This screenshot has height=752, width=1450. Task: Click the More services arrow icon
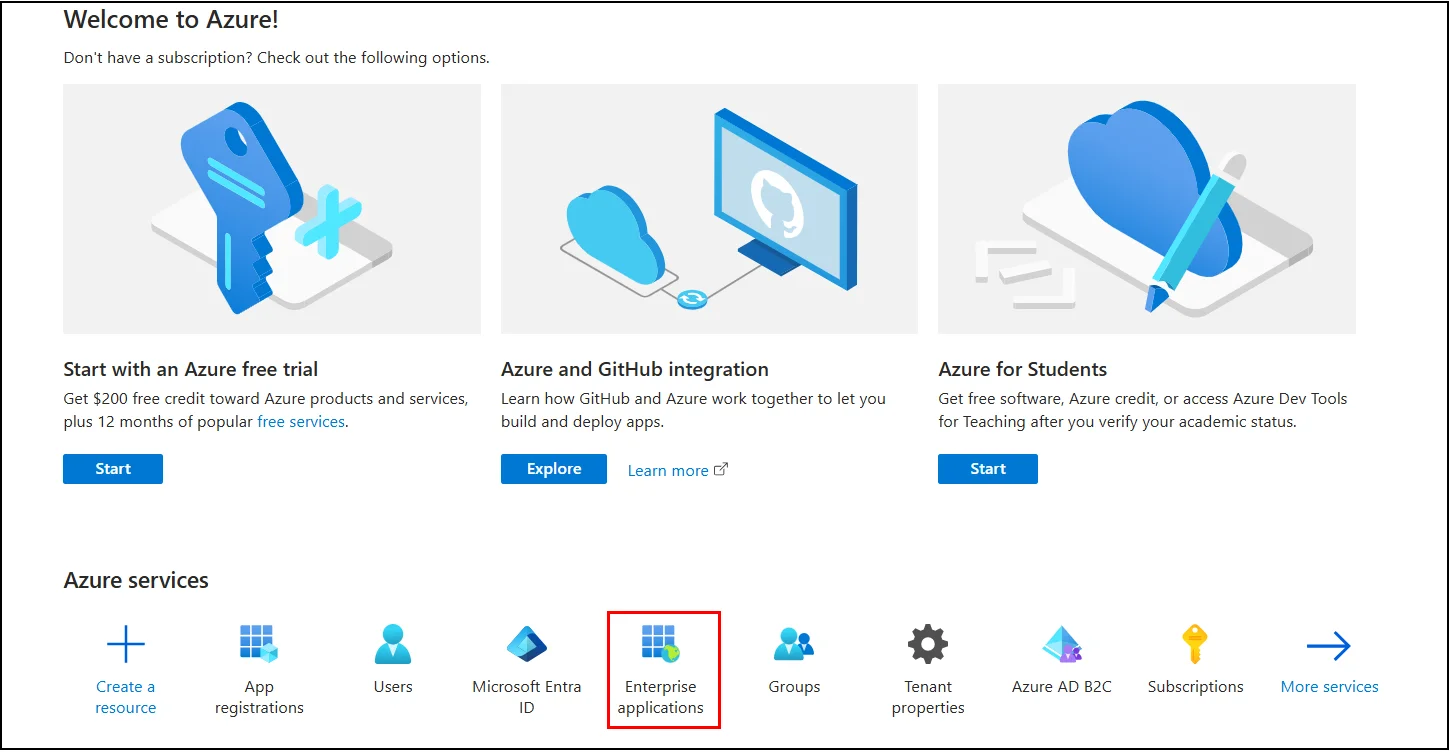1329,646
